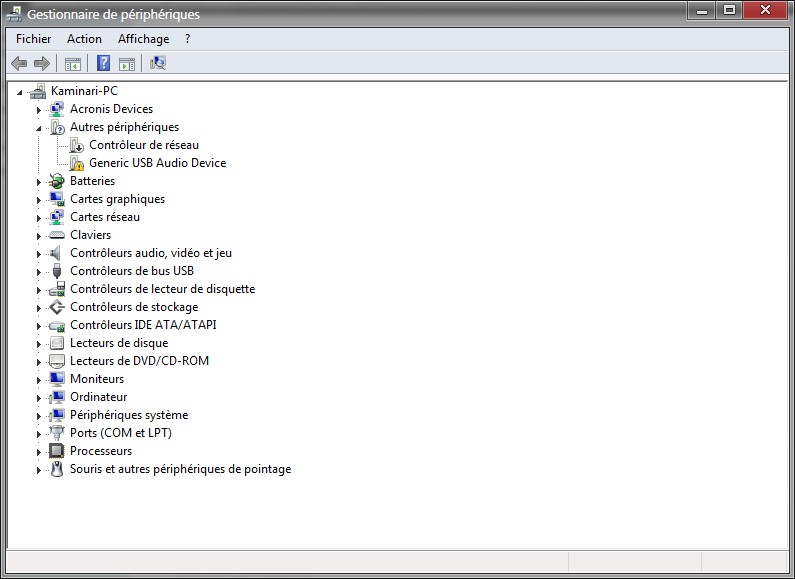The width and height of the screenshot is (795, 579).
Task: Expand Périphériques système node arrow
Action: (x=39, y=416)
